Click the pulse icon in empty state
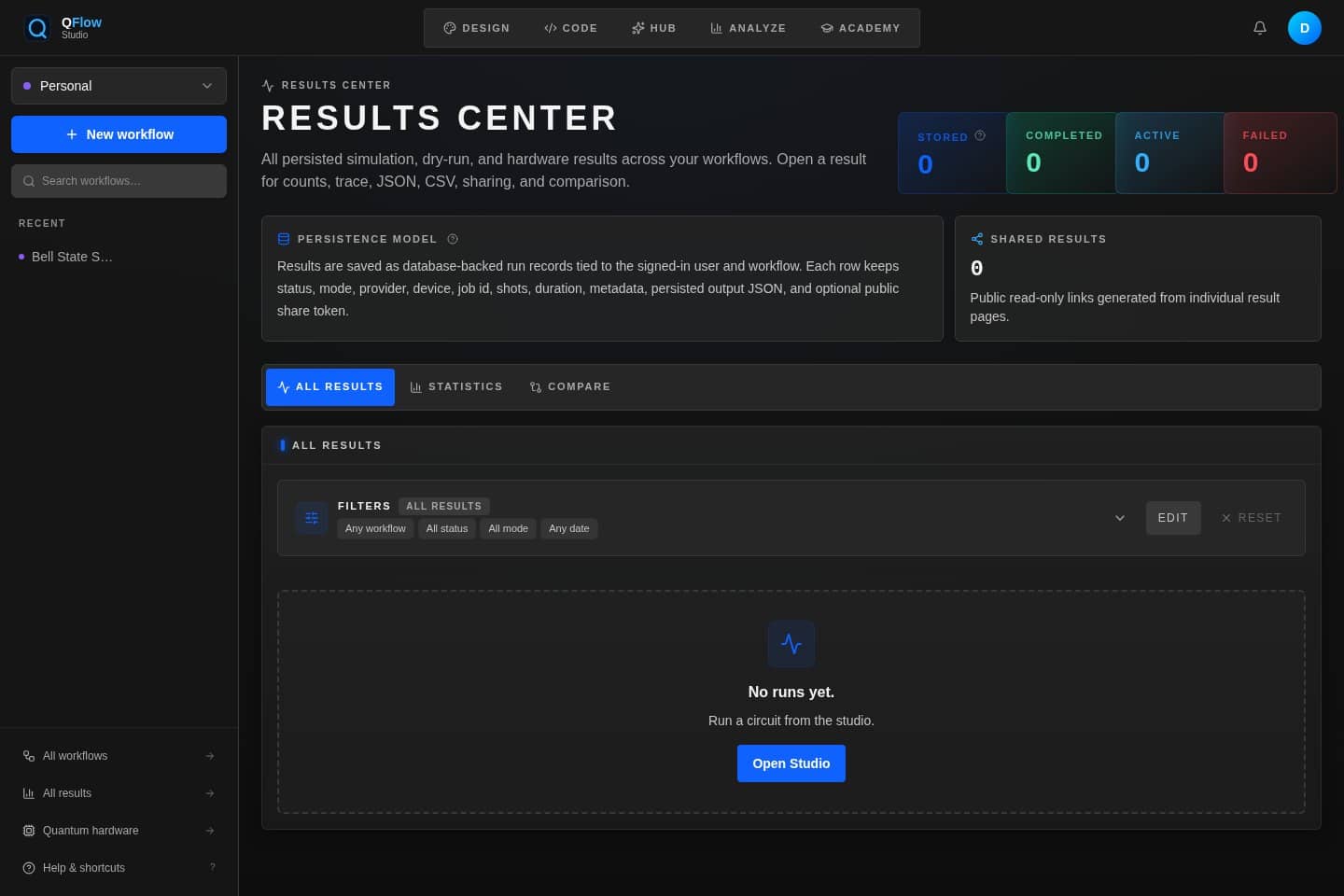Screen dimensions: 1344x896 pyautogui.click(x=791, y=644)
